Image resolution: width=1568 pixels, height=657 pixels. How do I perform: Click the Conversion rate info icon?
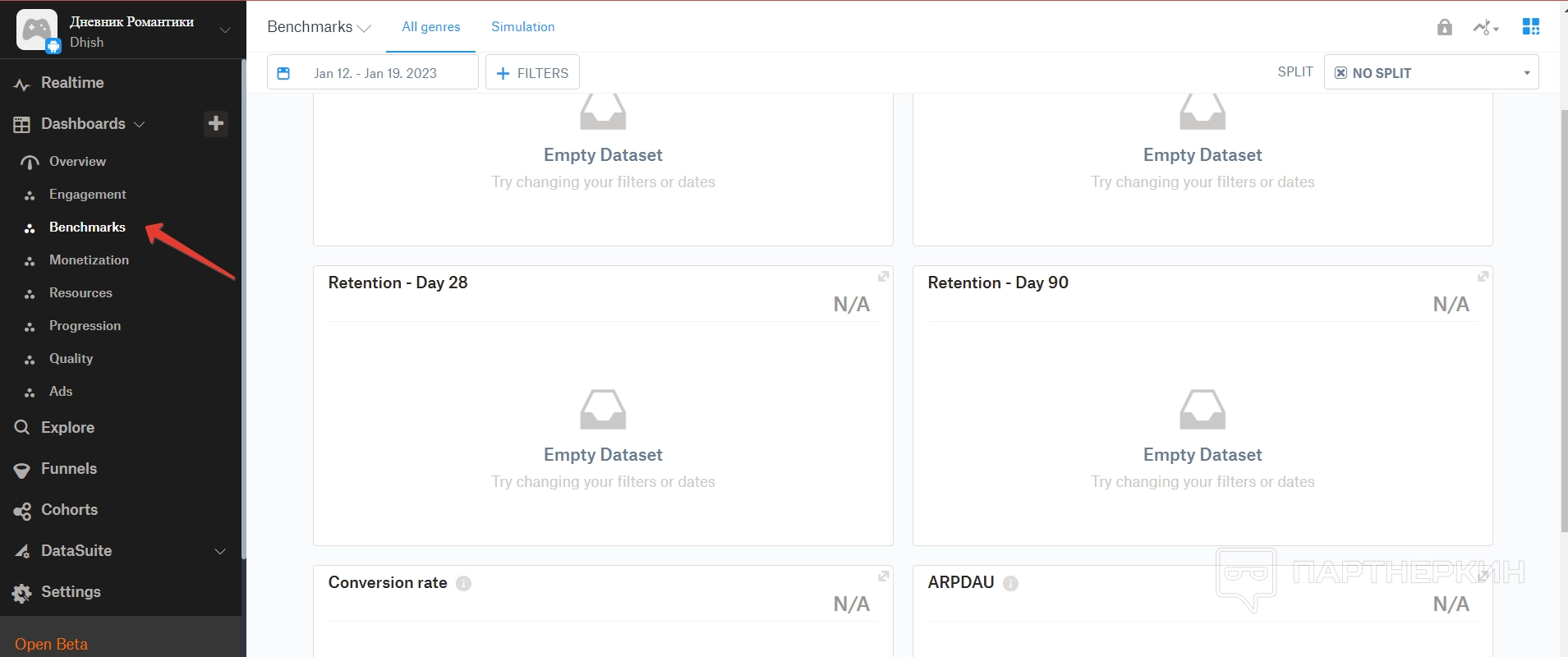[464, 583]
